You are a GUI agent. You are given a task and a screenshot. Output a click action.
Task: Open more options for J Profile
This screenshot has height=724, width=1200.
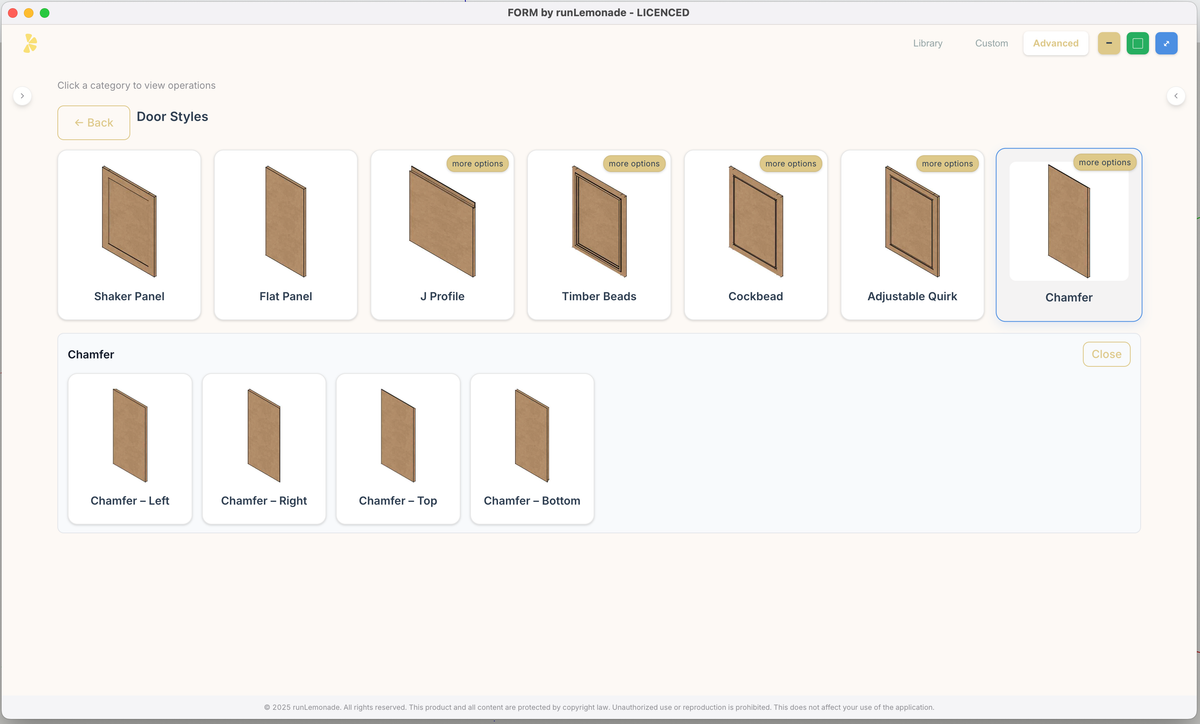coord(477,163)
